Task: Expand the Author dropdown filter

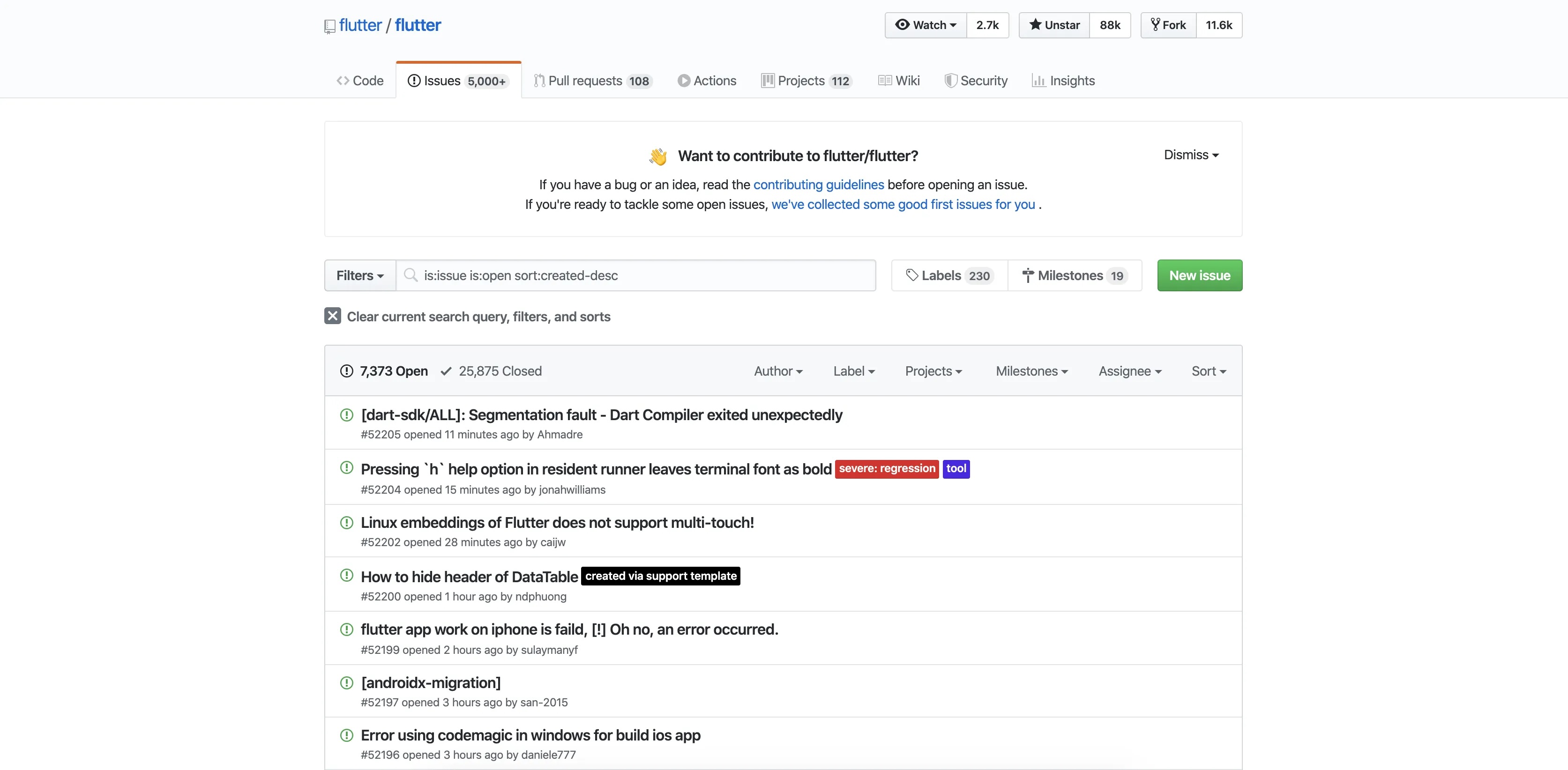Action: [x=778, y=371]
